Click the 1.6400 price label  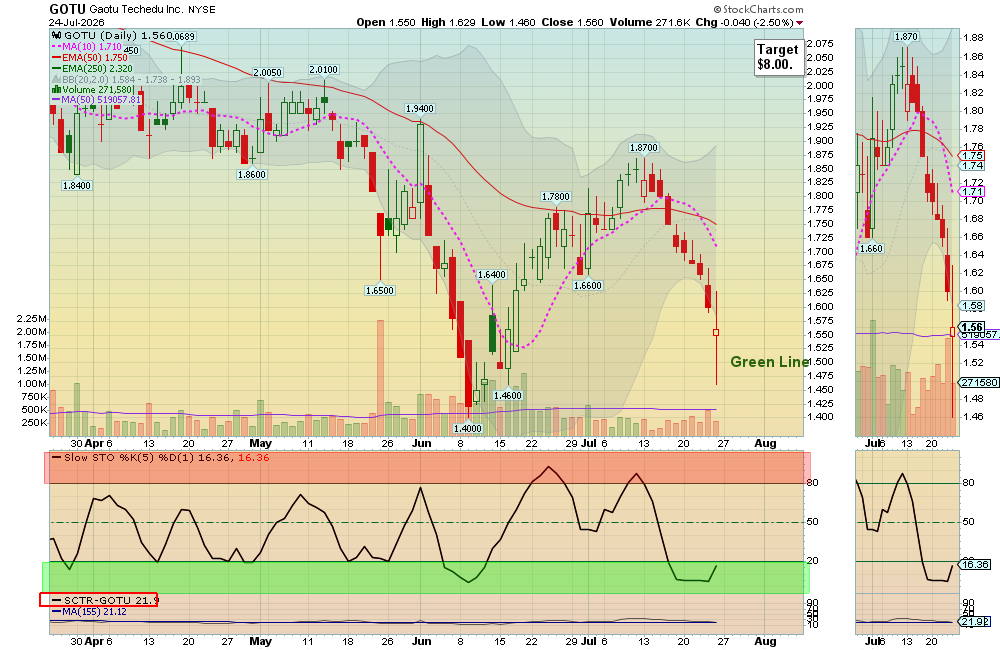click(492, 275)
